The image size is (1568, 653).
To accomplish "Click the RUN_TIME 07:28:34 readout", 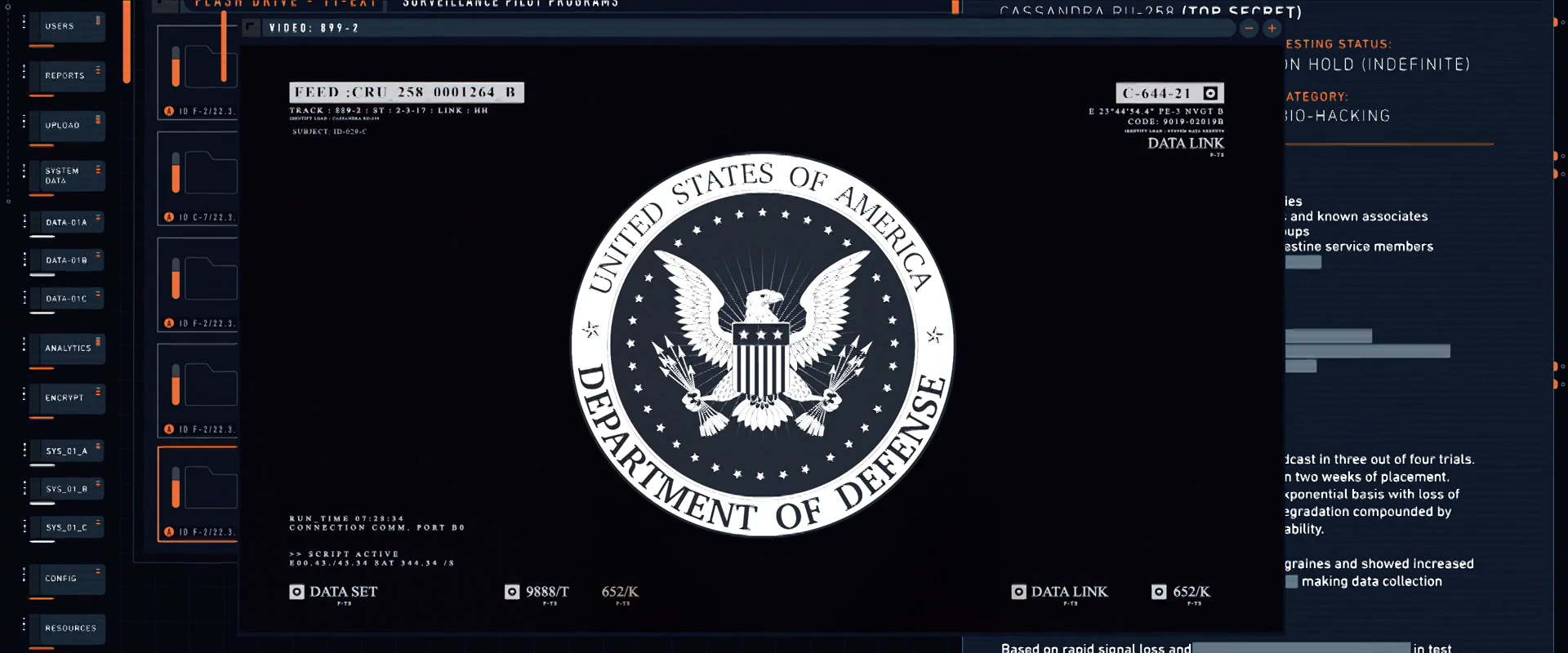I will point(347,518).
